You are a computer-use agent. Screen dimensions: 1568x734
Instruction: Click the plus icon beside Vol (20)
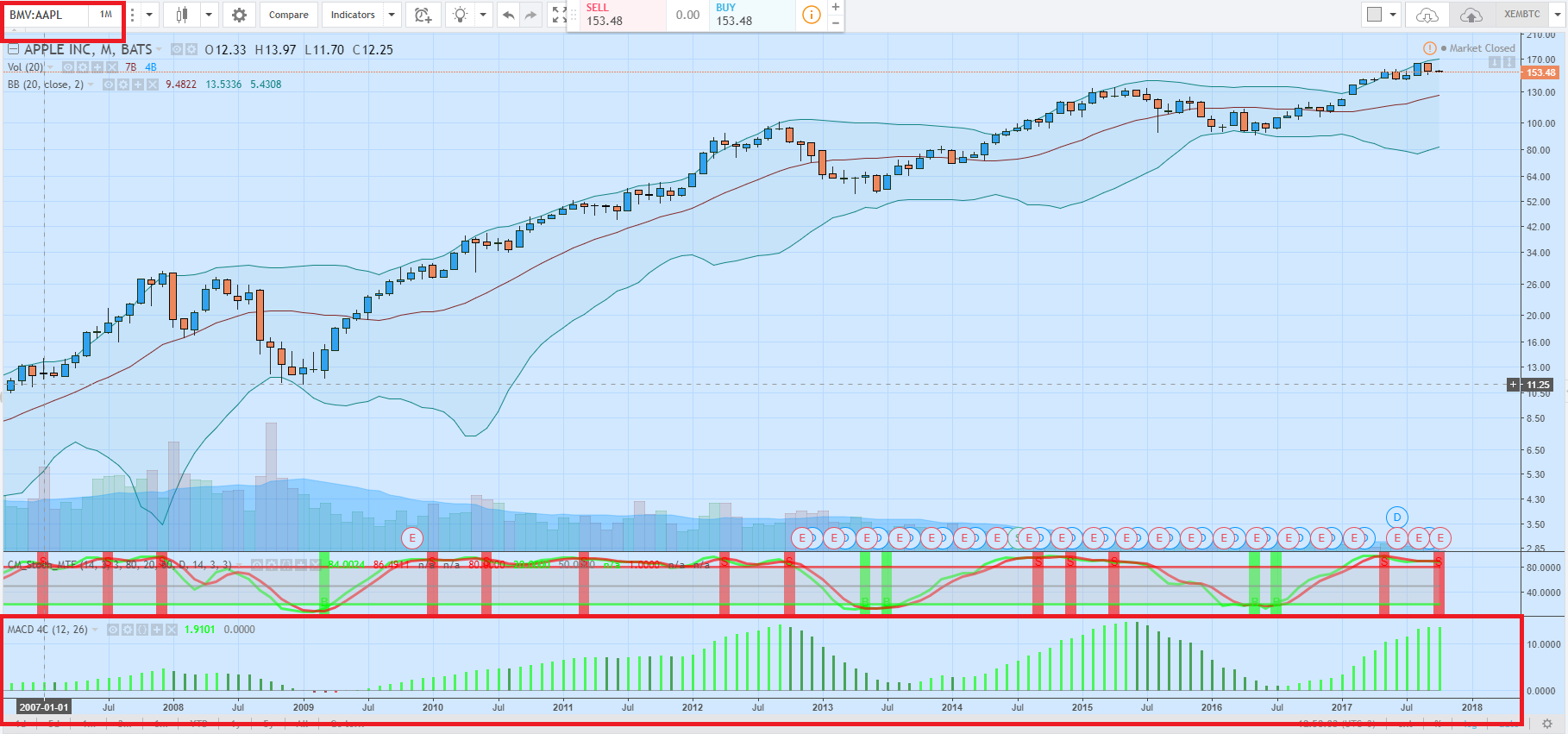[97, 67]
